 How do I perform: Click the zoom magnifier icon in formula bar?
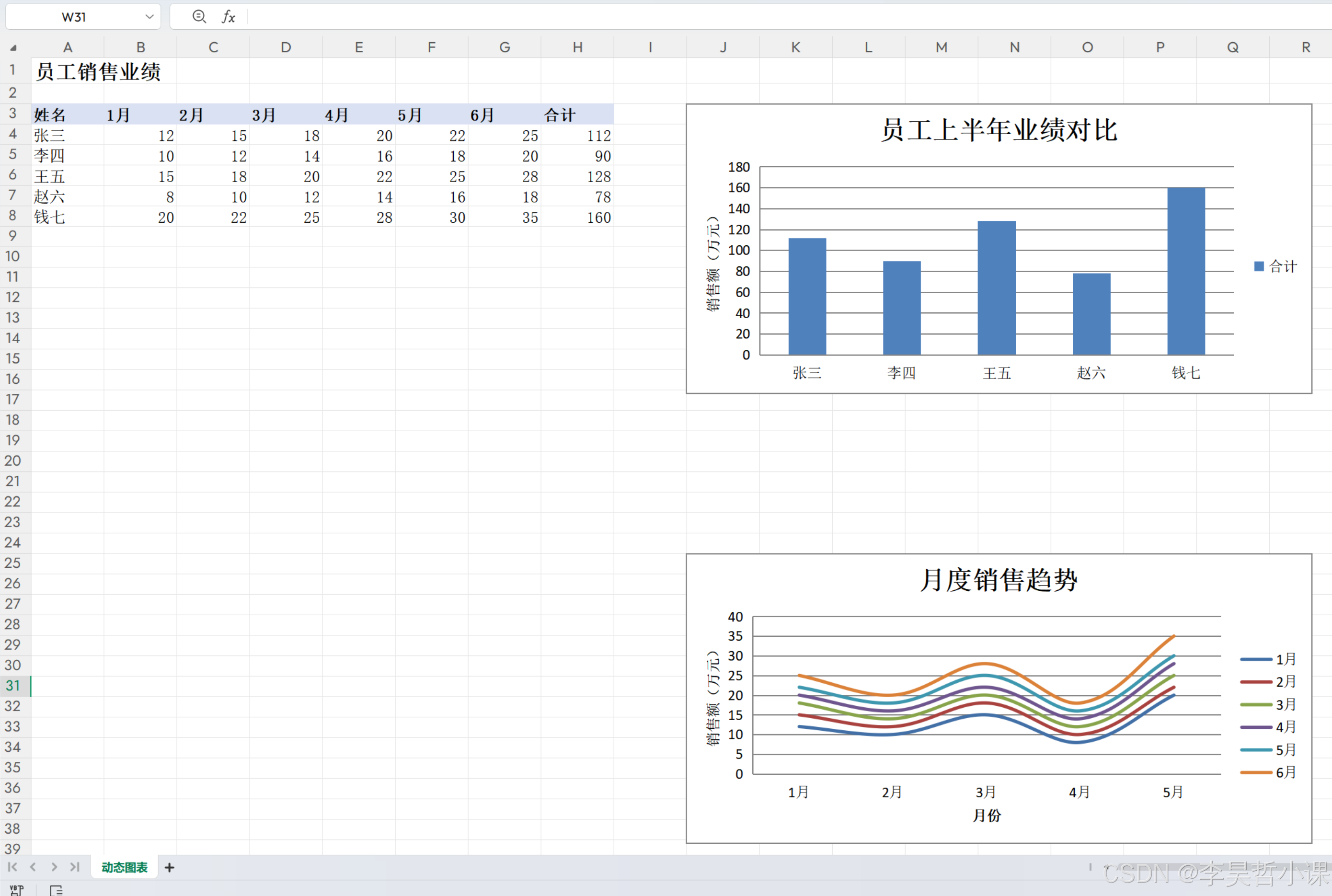pyautogui.click(x=198, y=17)
